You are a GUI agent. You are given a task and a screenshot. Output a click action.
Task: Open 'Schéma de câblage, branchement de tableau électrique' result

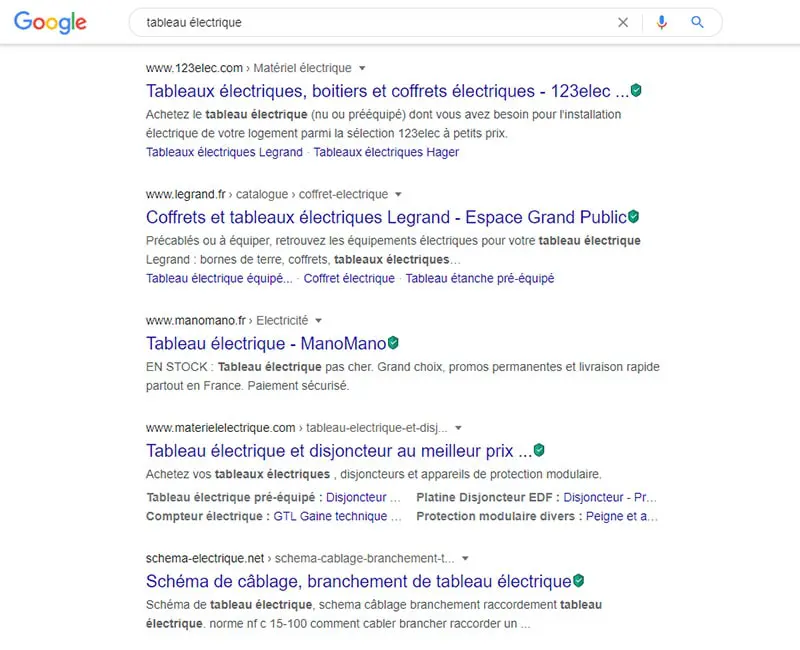point(359,581)
